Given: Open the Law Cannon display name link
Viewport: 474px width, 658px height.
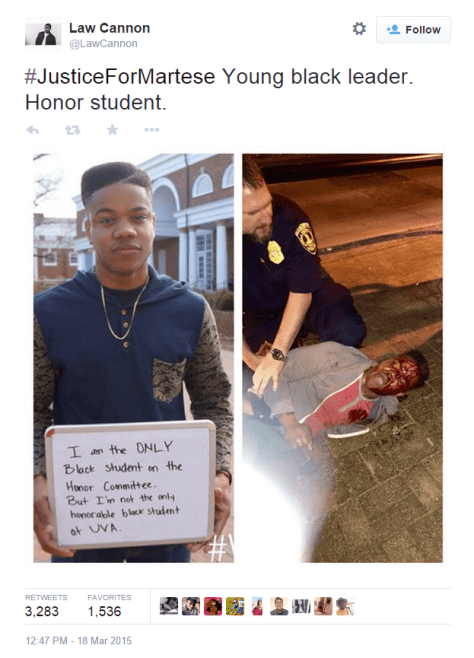Looking at the screenshot, I should pos(109,28).
